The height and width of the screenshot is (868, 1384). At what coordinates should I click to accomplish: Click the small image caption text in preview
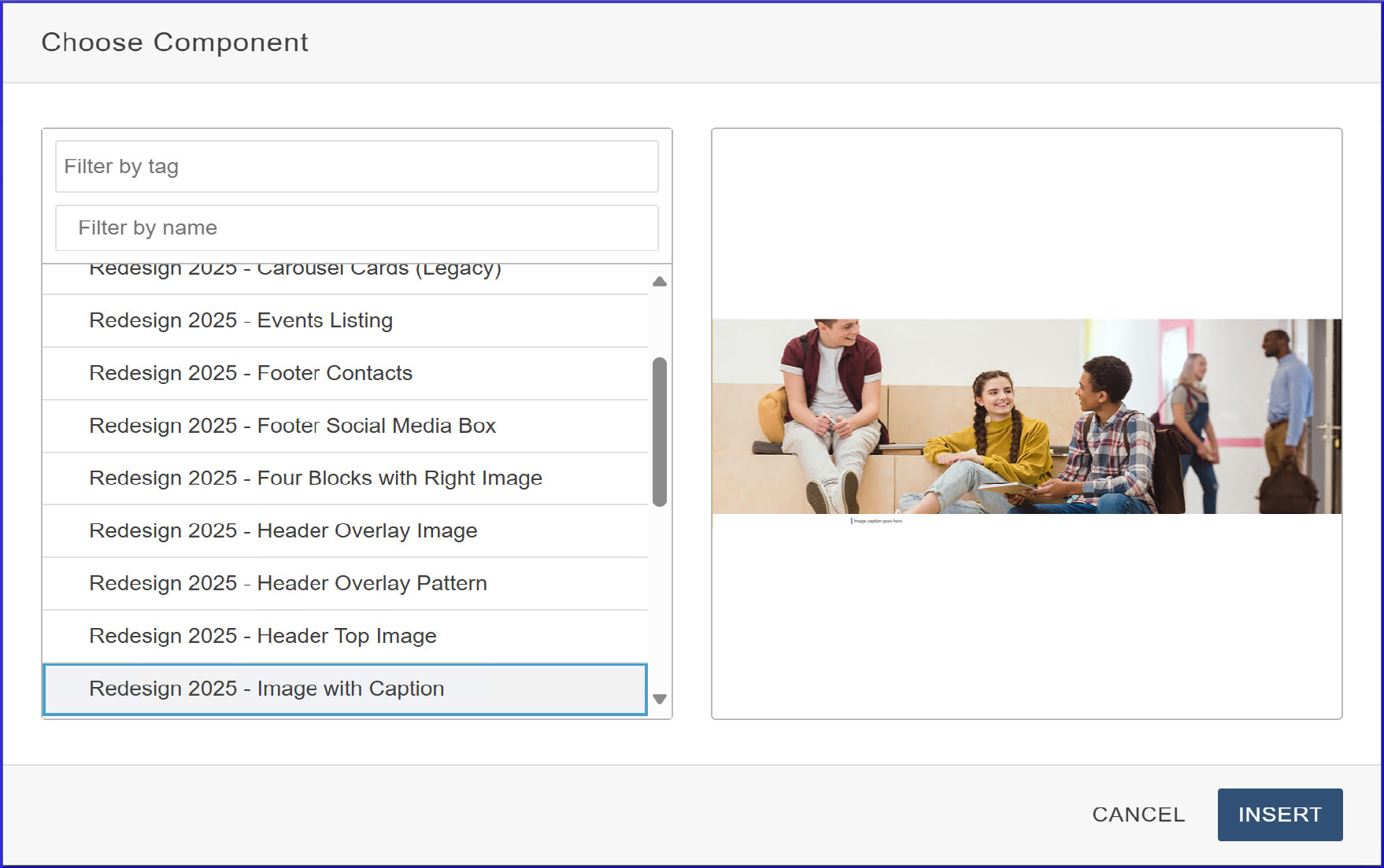877,521
